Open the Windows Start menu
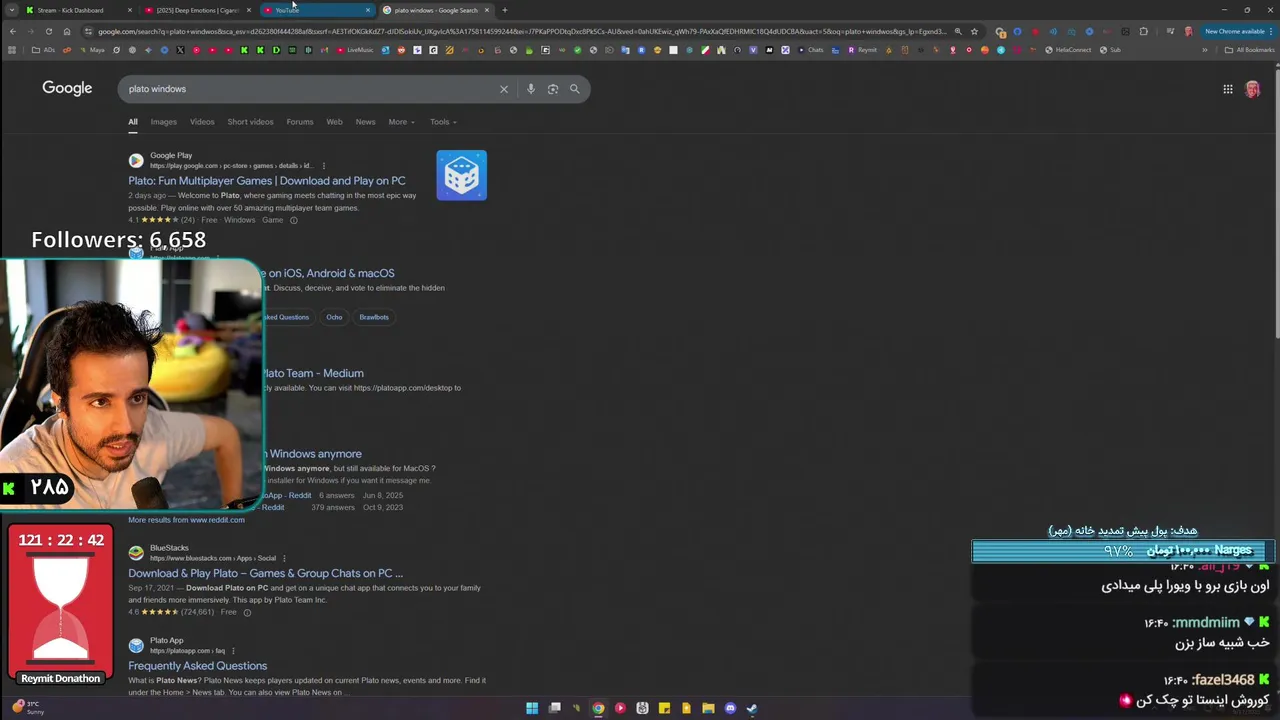The width and height of the screenshot is (1280, 720). coord(532,708)
